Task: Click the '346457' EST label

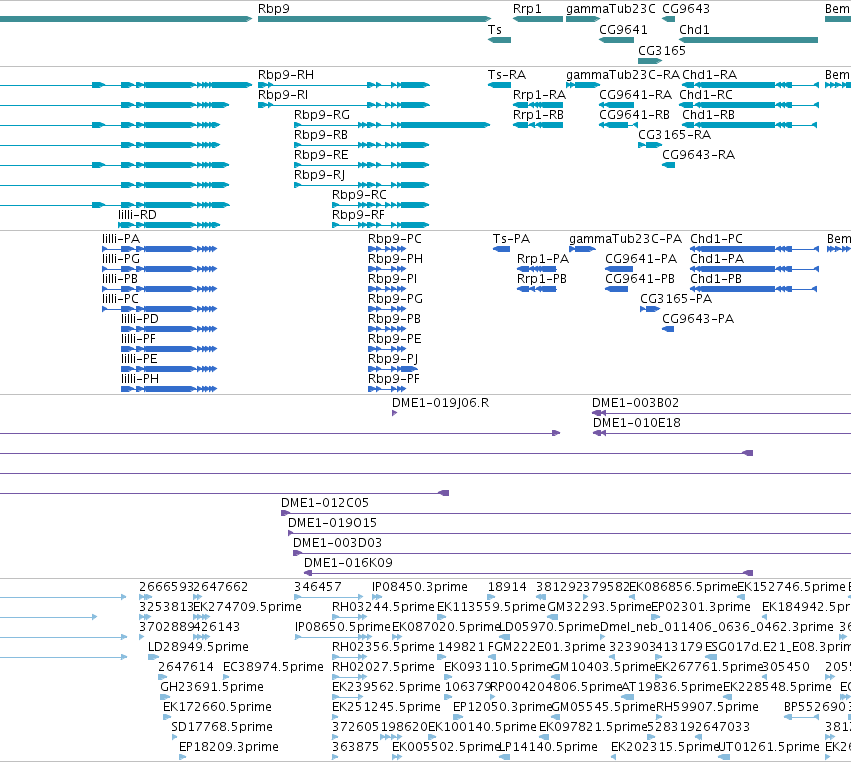Action: tap(317, 587)
